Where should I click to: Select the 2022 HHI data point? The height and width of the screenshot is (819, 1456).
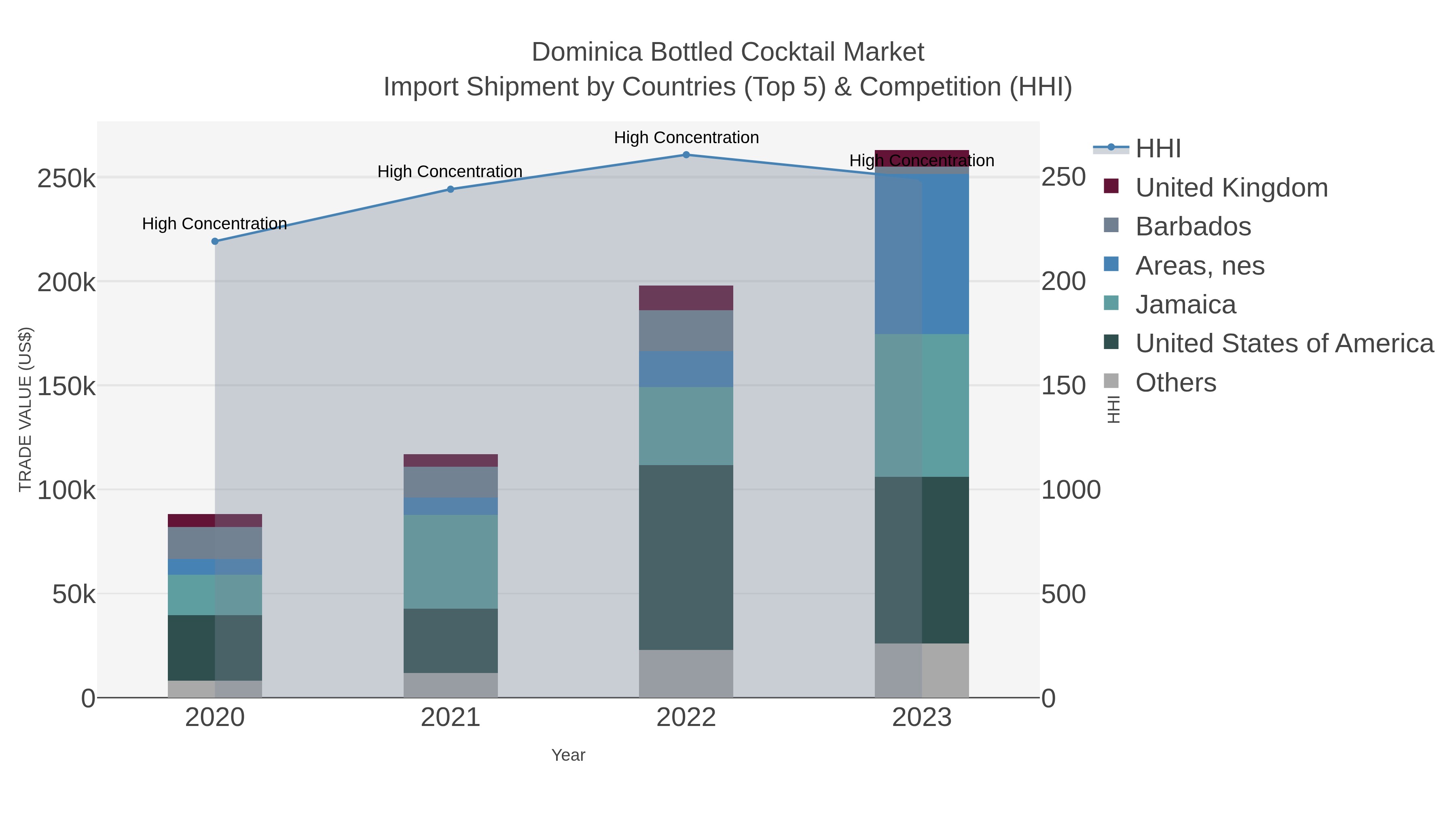686,155
